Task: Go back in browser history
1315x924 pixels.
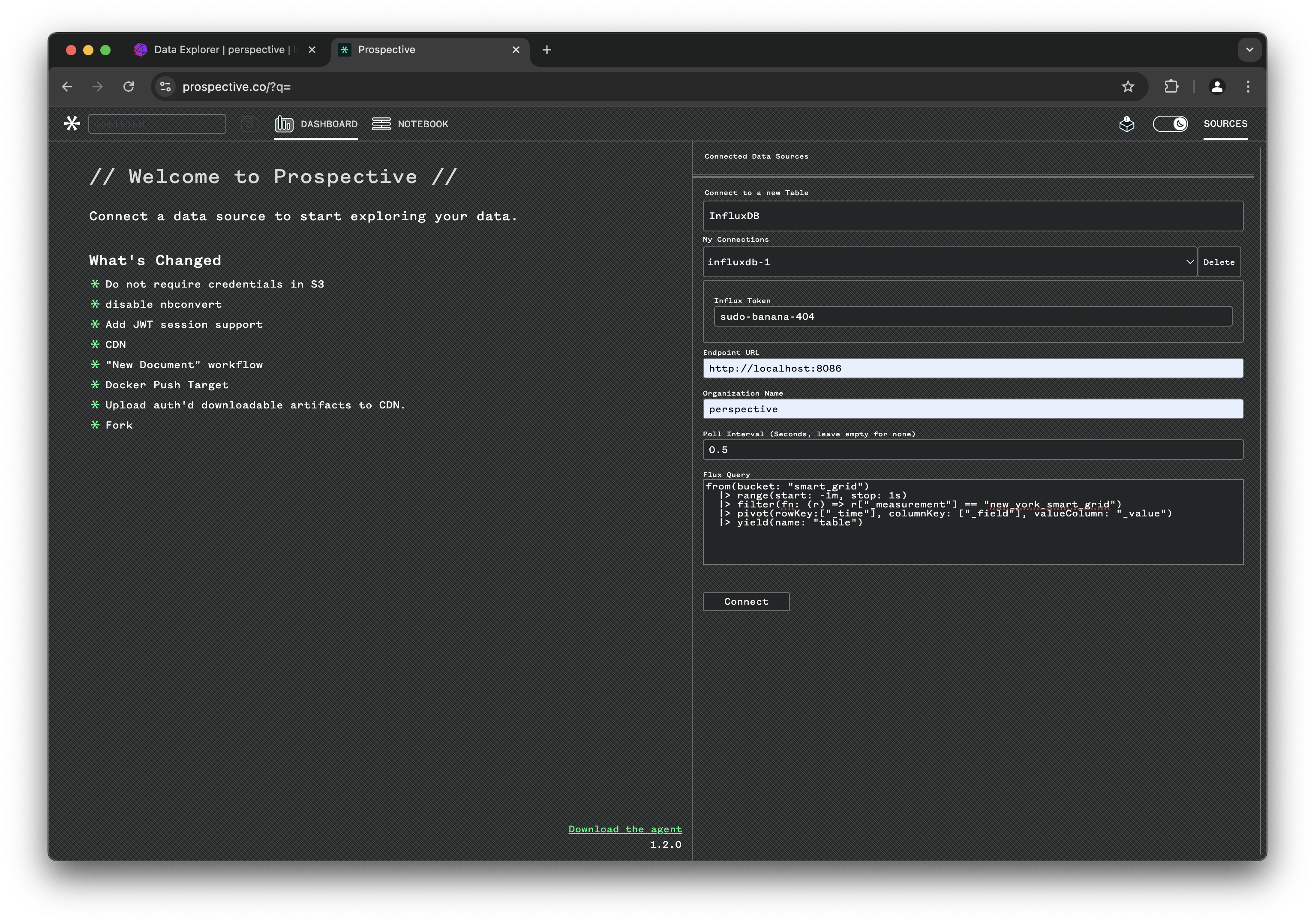Action: pyautogui.click(x=68, y=87)
